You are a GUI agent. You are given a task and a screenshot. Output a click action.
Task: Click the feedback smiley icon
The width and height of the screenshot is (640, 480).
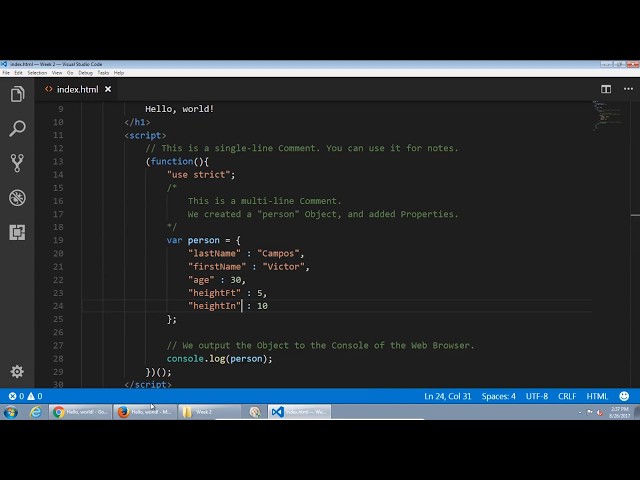pos(624,396)
